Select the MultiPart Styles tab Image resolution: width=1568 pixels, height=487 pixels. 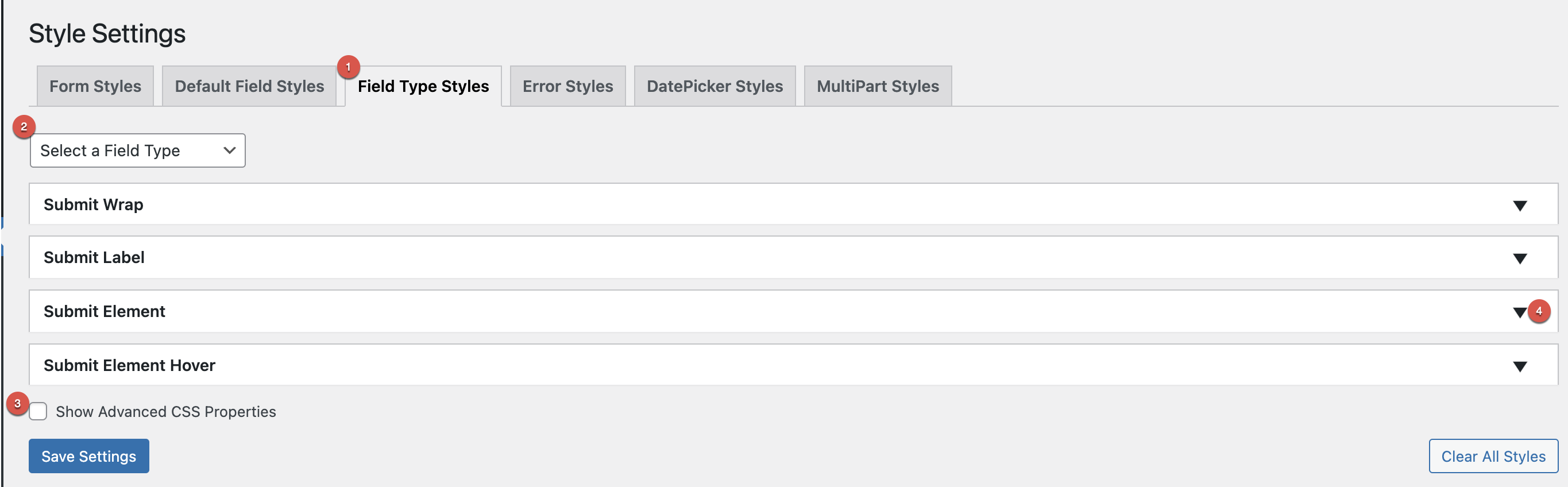pos(876,86)
